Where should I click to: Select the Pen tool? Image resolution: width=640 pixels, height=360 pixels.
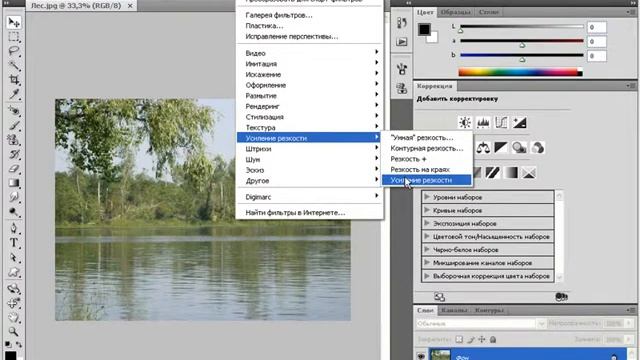[x=13, y=228]
